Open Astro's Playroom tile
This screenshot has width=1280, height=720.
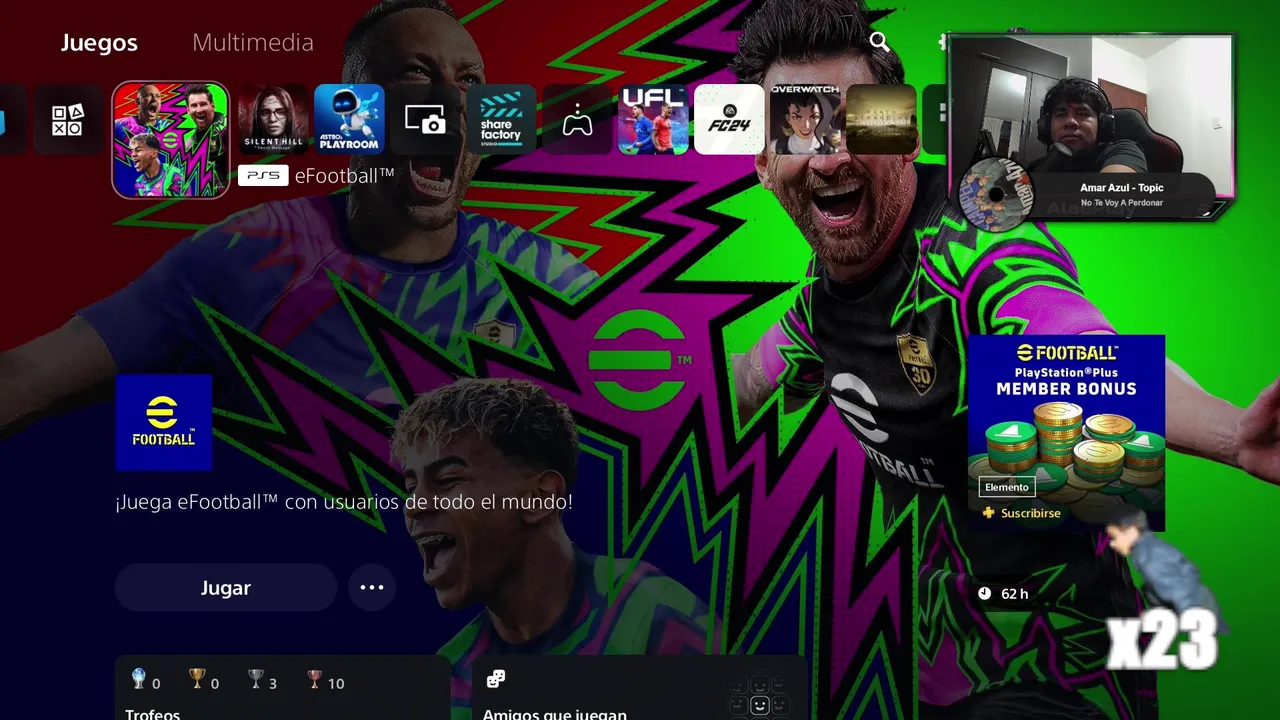pos(349,119)
